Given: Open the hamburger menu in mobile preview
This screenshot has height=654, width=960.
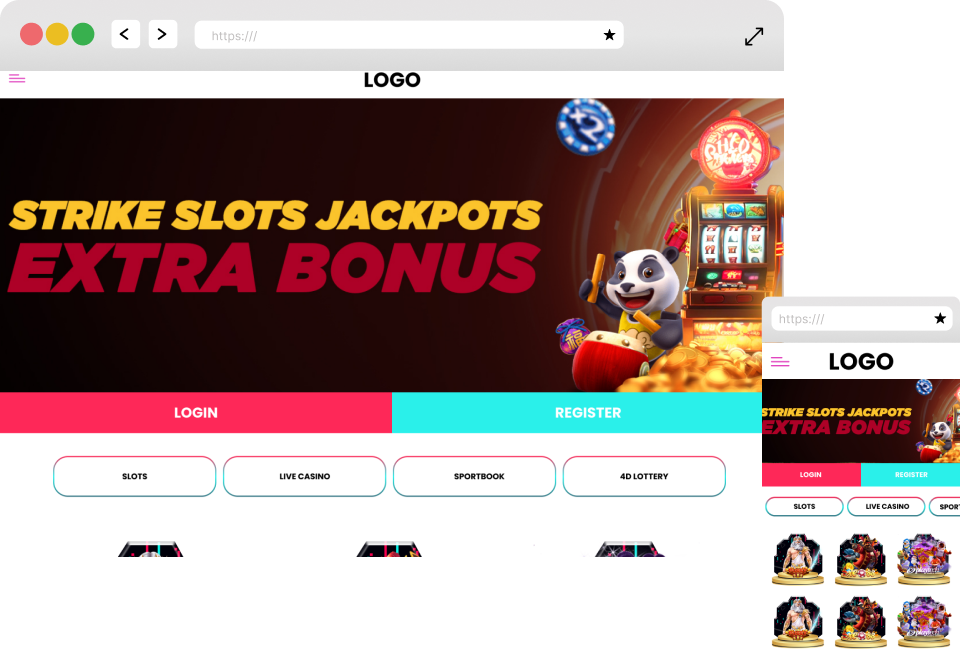Looking at the screenshot, I should [779, 362].
